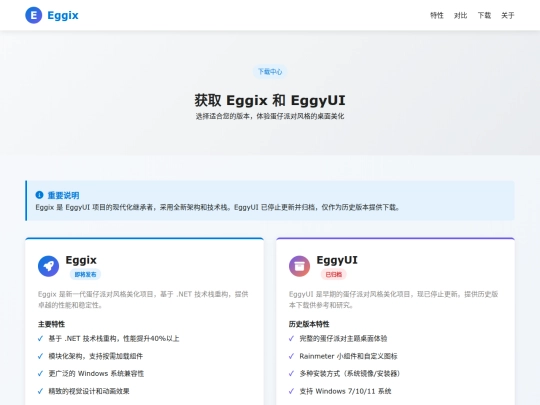
Task: Click the 即将发布 status badge
Action: 85,274
